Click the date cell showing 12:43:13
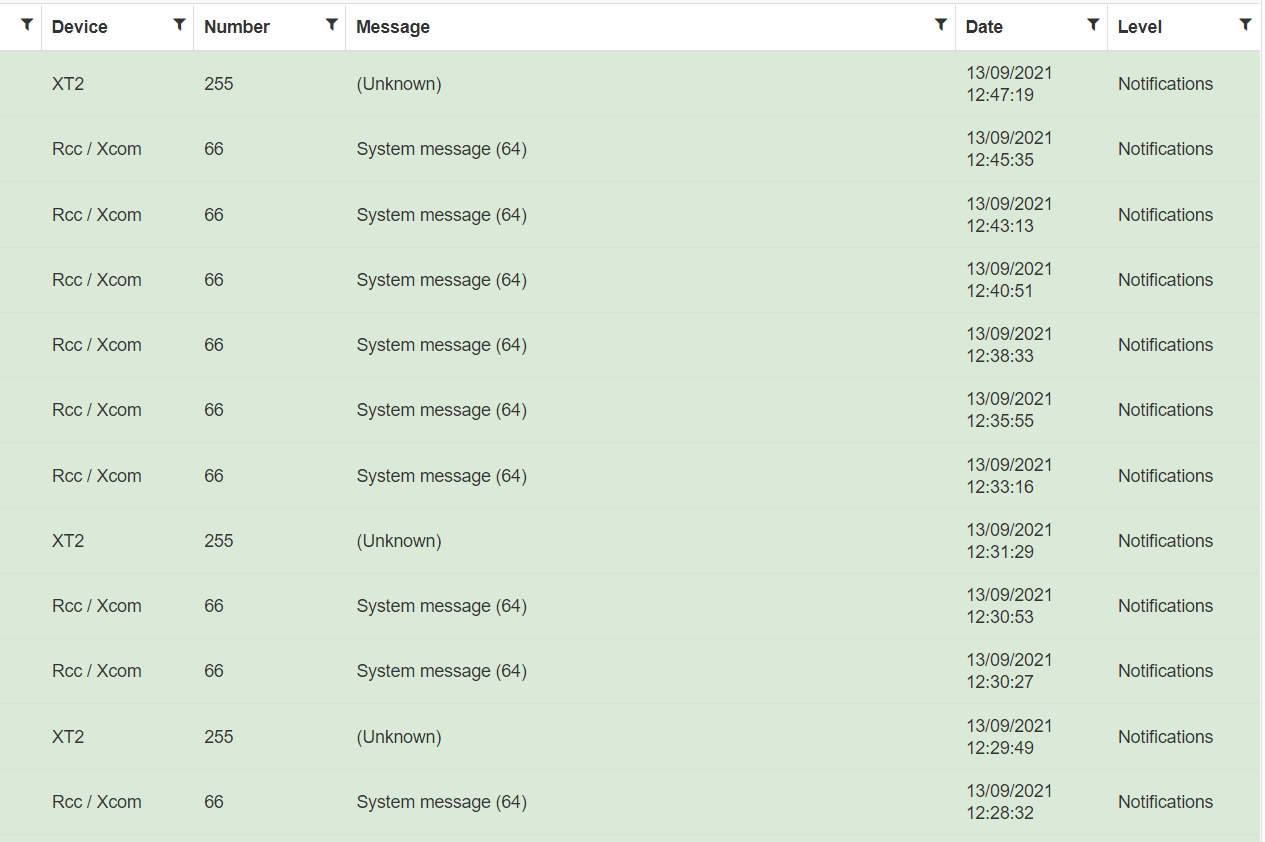Image resolution: width=1265 pixels, height=842 pixels. [x=1009, y=215]
